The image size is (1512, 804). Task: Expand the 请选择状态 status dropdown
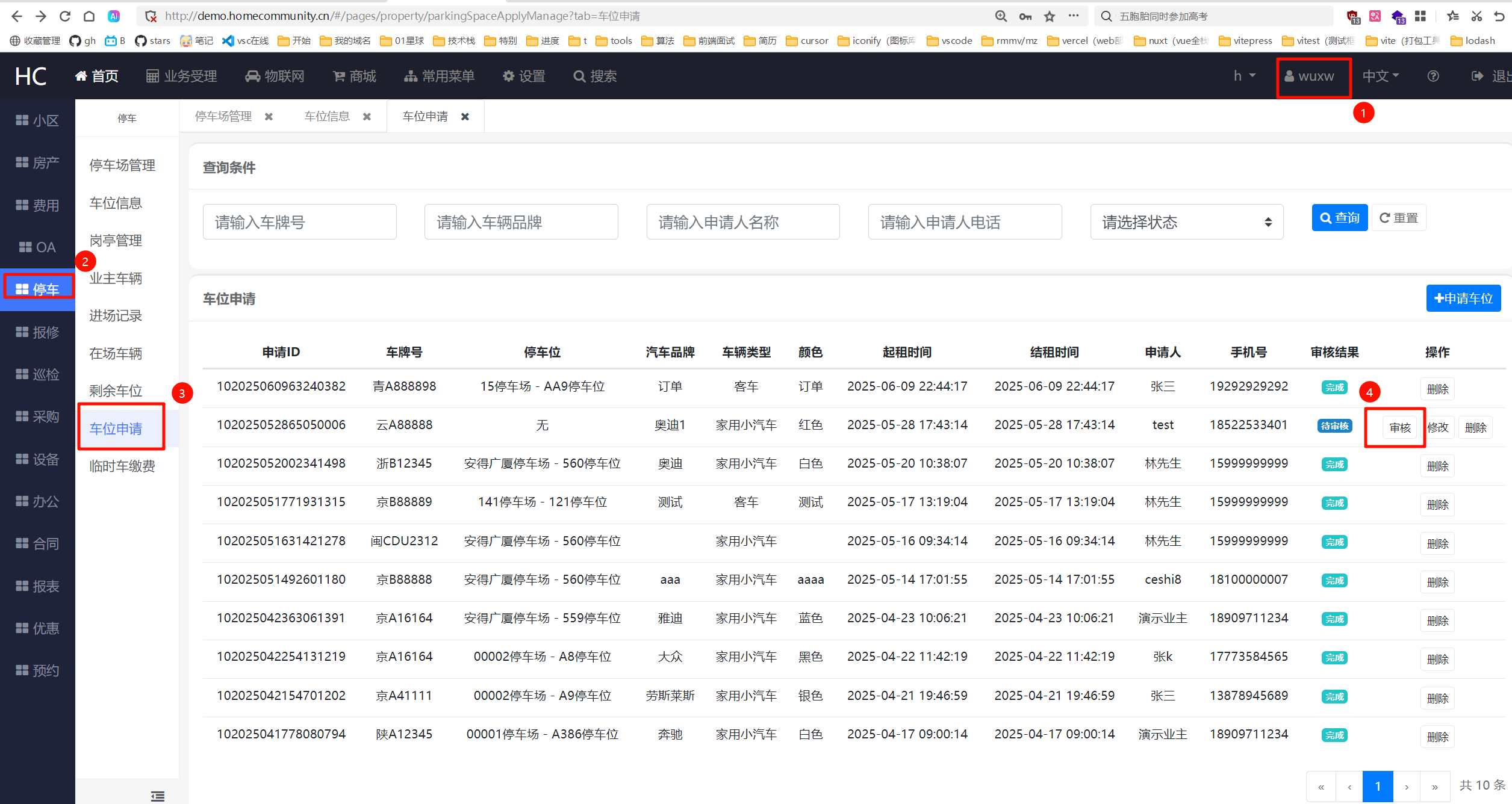pyautogui.click(x=1186, y=222)
